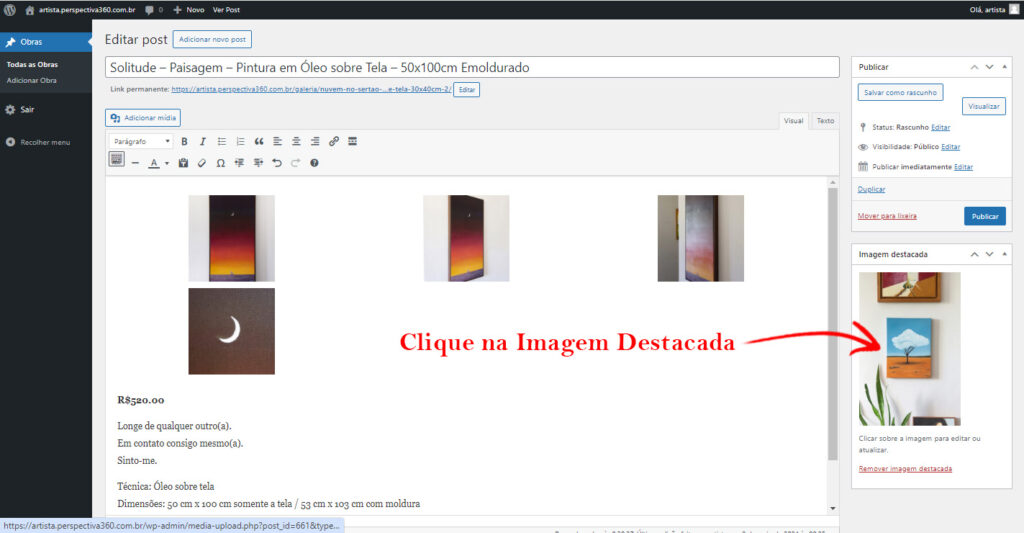The width and height of the screenshot is (1024, 533).
Task: Increase paragraph indent
Action: [x=258, y=163]
